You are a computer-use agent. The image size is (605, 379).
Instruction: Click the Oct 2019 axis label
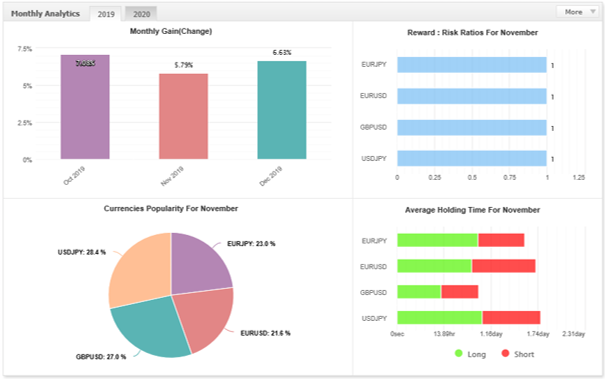point(74,176)
